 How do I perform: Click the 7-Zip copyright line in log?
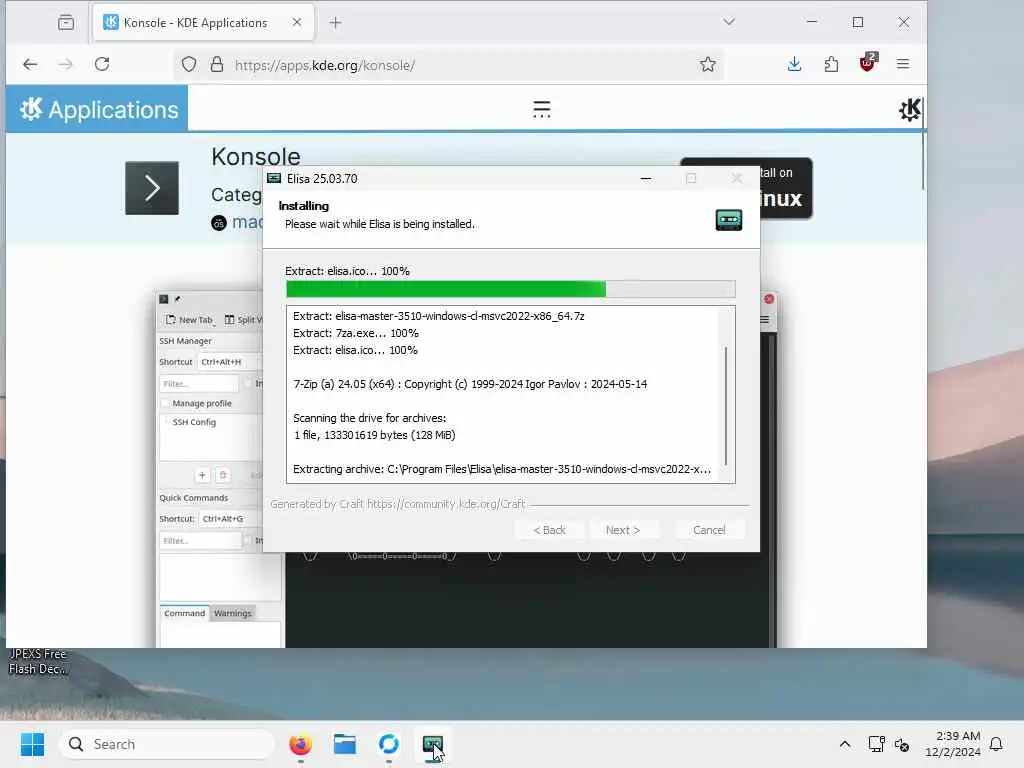(470, 384)
